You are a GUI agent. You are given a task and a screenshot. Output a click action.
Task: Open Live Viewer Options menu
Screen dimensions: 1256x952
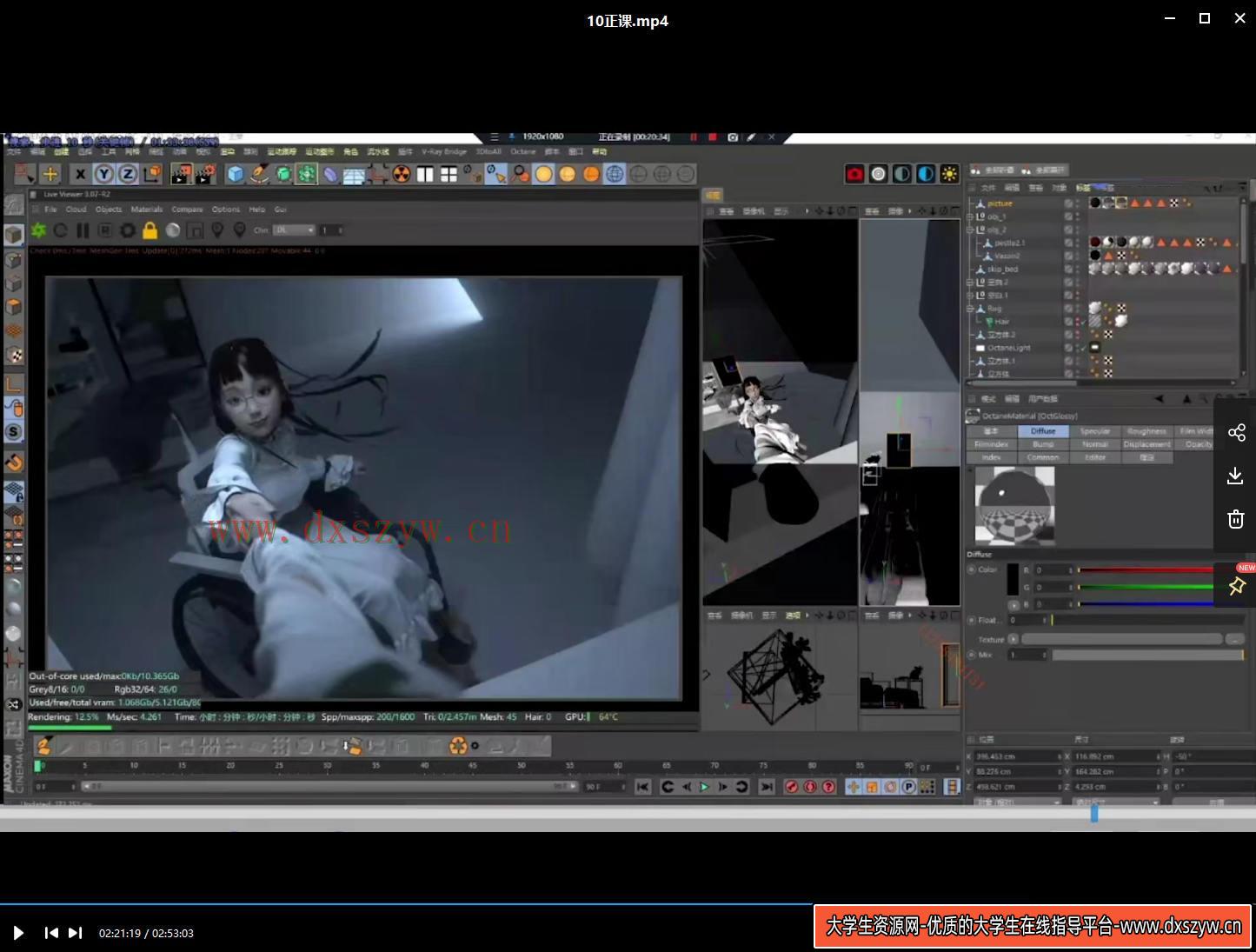click(226, 210)
